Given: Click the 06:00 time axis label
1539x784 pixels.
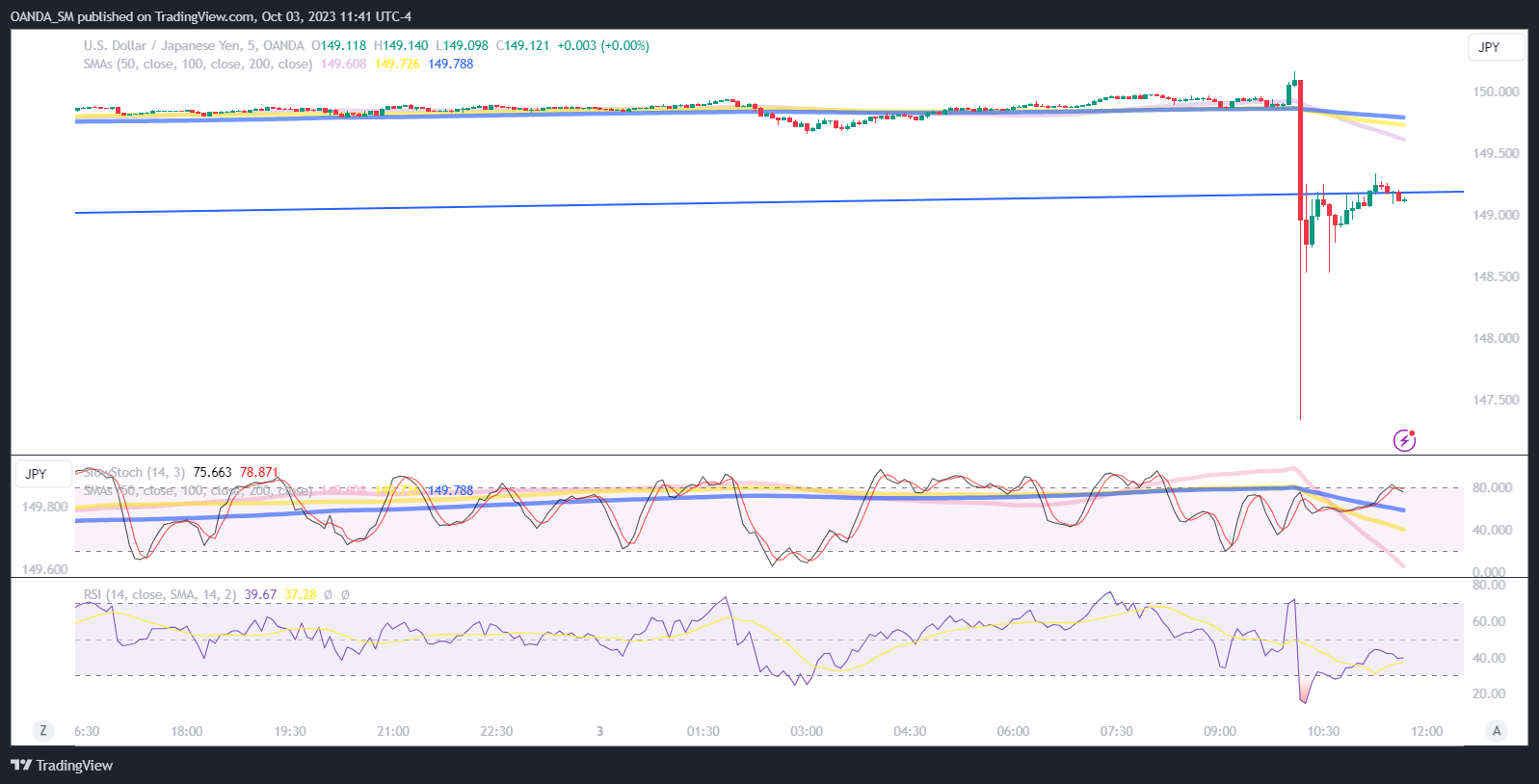Looking at the screenshot, I should [x=1013, y=731].
